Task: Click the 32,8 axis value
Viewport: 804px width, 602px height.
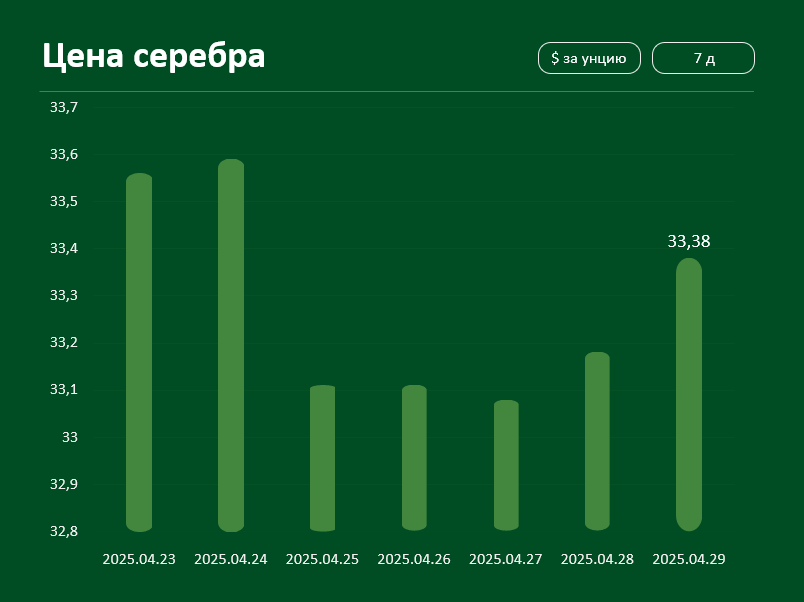Action: (x=64, y=531)
